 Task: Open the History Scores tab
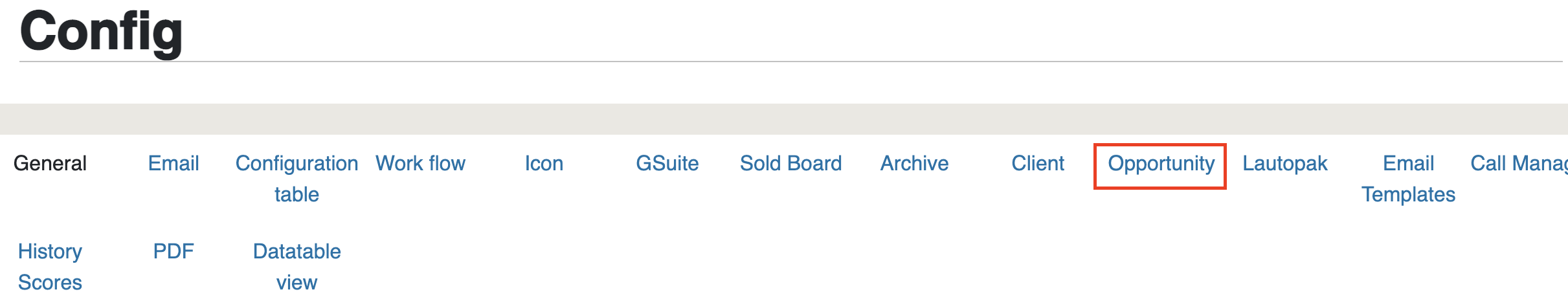click(50, 267)
